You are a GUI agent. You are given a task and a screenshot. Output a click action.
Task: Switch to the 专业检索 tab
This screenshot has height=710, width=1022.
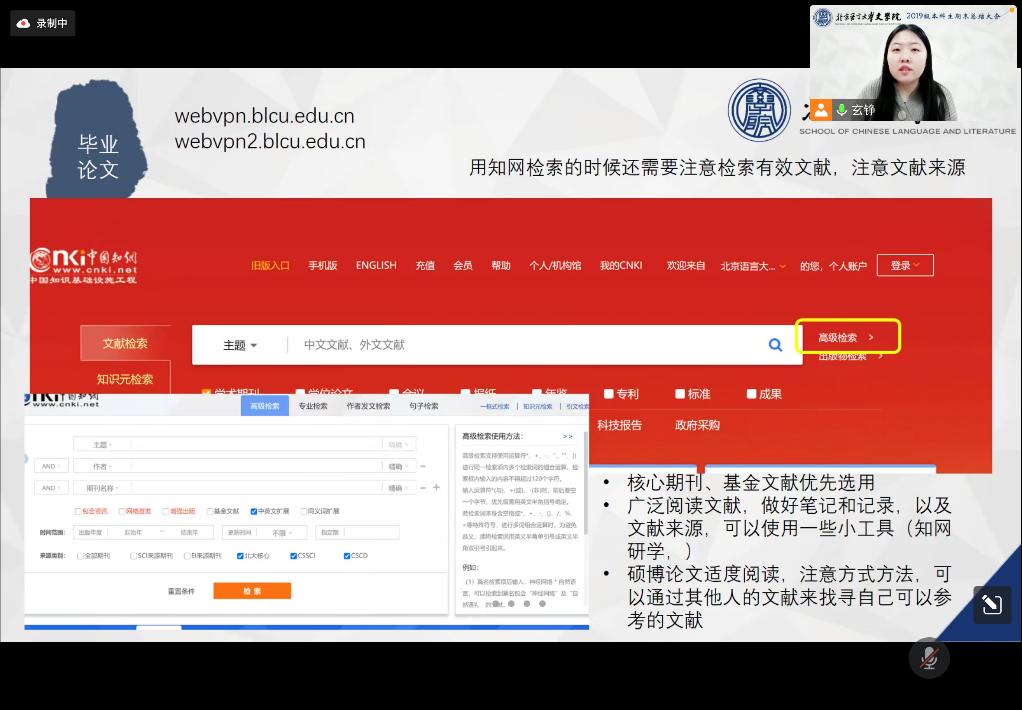click(x=313, y=406)
